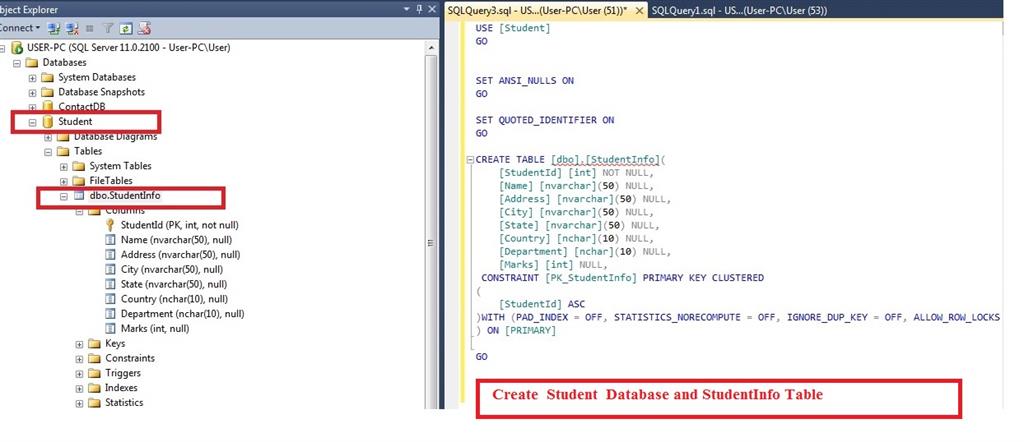Expand the FileTables folder
1024x442 pixels.
pyautogui.click(x=63, y=182)
